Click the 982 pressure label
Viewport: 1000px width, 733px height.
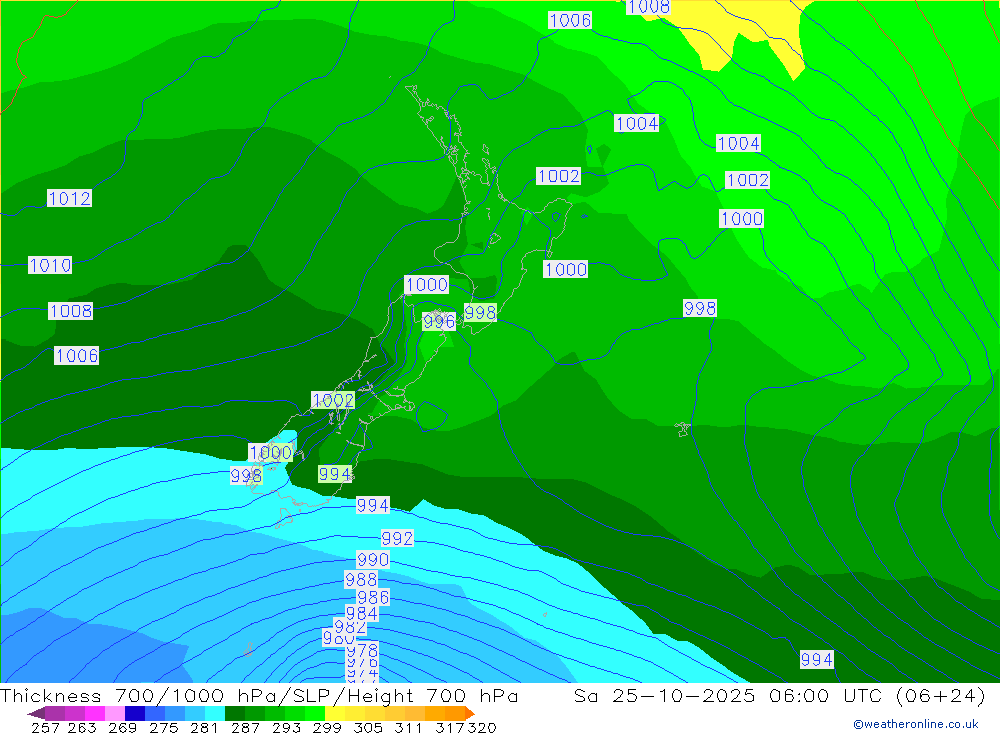click(350, 627)
